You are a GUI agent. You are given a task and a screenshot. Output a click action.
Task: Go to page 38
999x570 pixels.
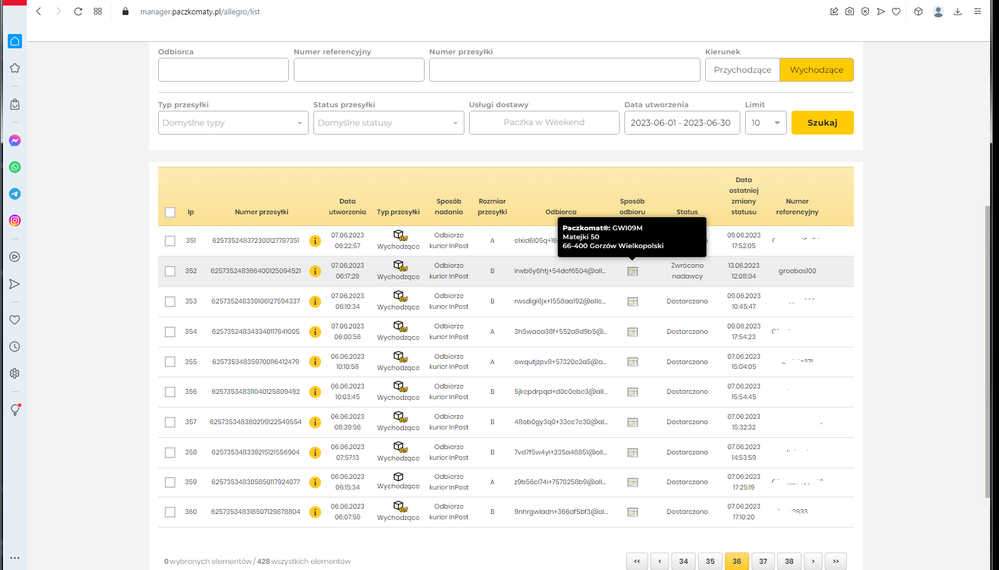click(x=789, y=561)
